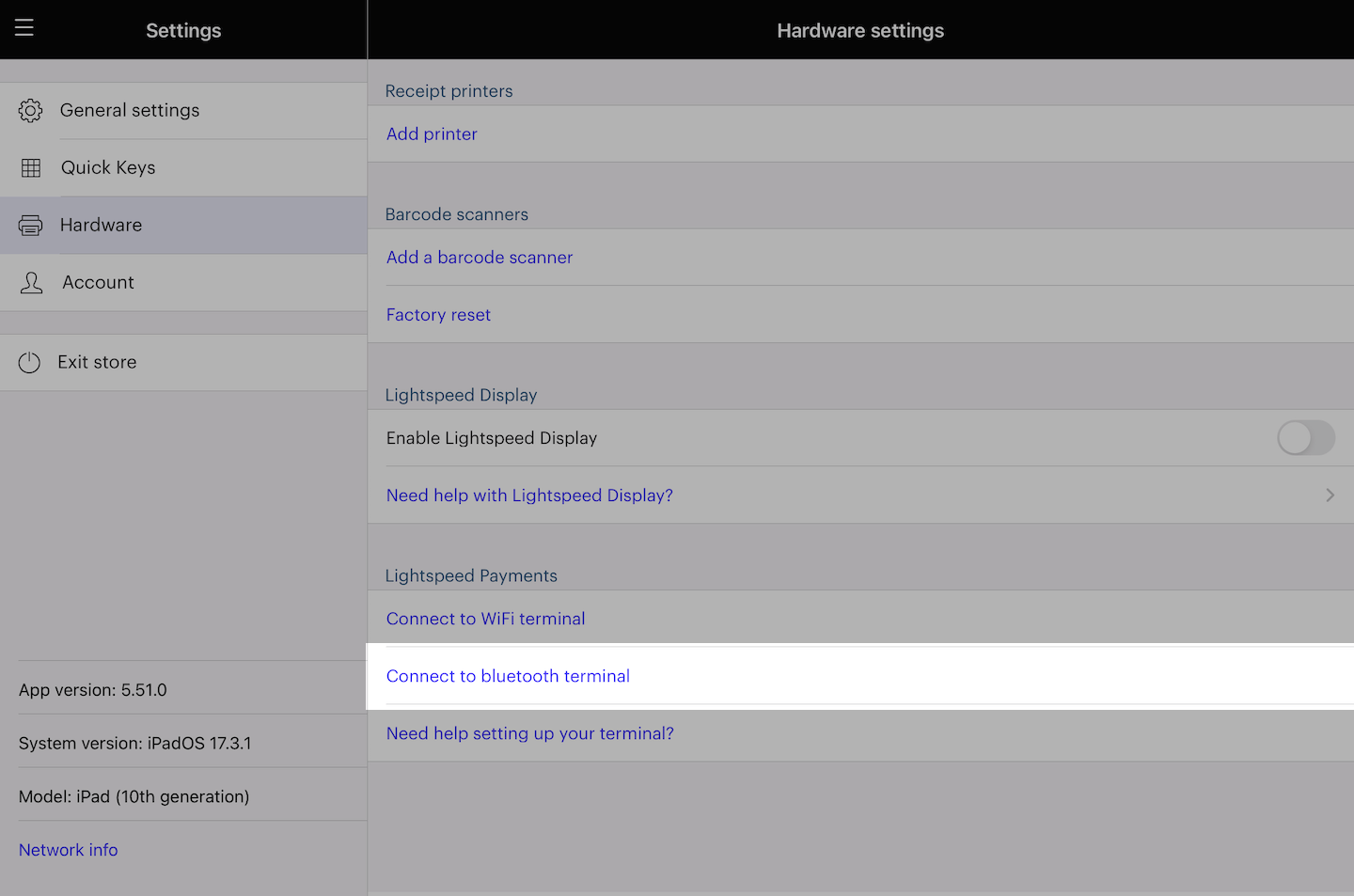This screenshot has height=896, width=1354.
Task: Click the Hardware settings title
Action: tap(860, 31)
